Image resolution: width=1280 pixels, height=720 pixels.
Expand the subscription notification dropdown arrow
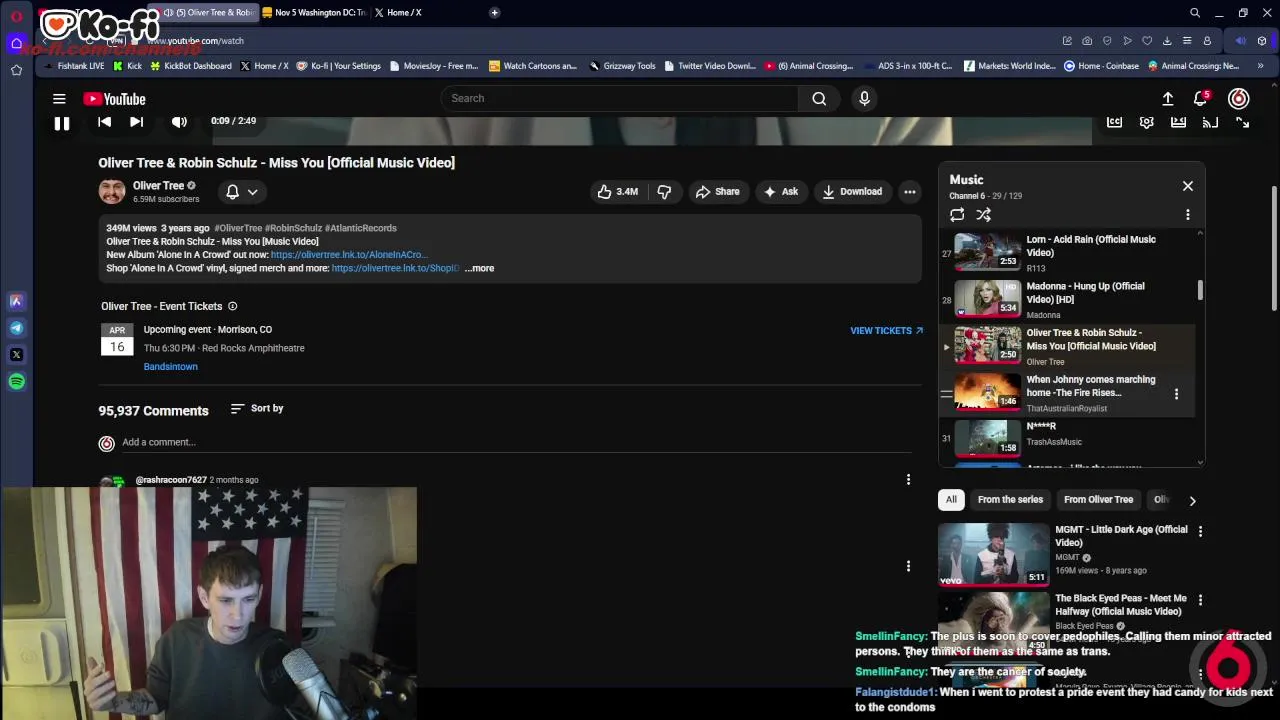pyautogui.click(x=253, y=192)
